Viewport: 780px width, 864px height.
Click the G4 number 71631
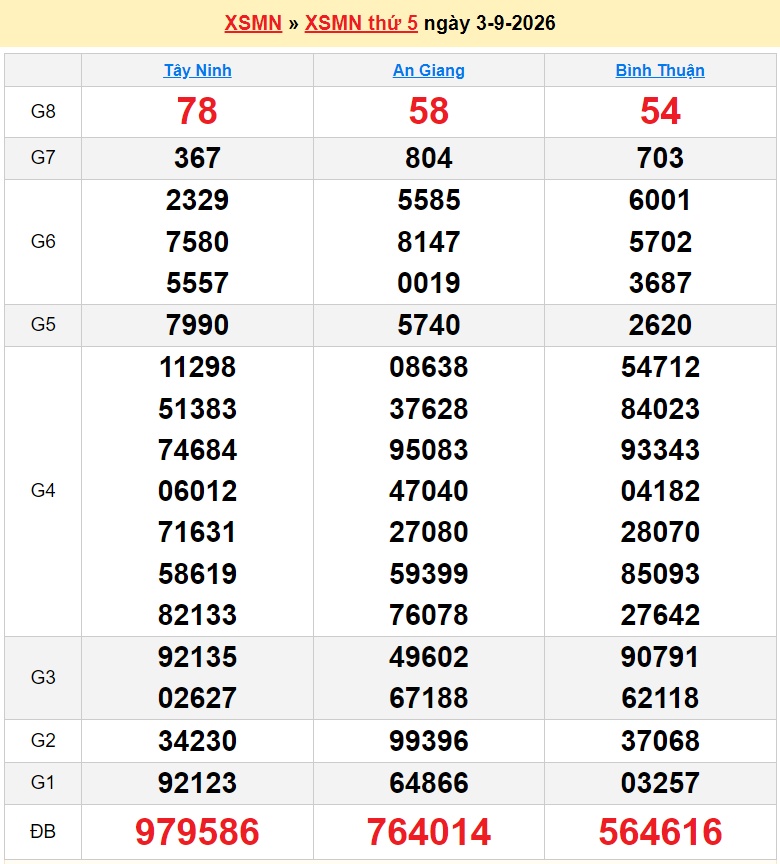pos(197,532)
